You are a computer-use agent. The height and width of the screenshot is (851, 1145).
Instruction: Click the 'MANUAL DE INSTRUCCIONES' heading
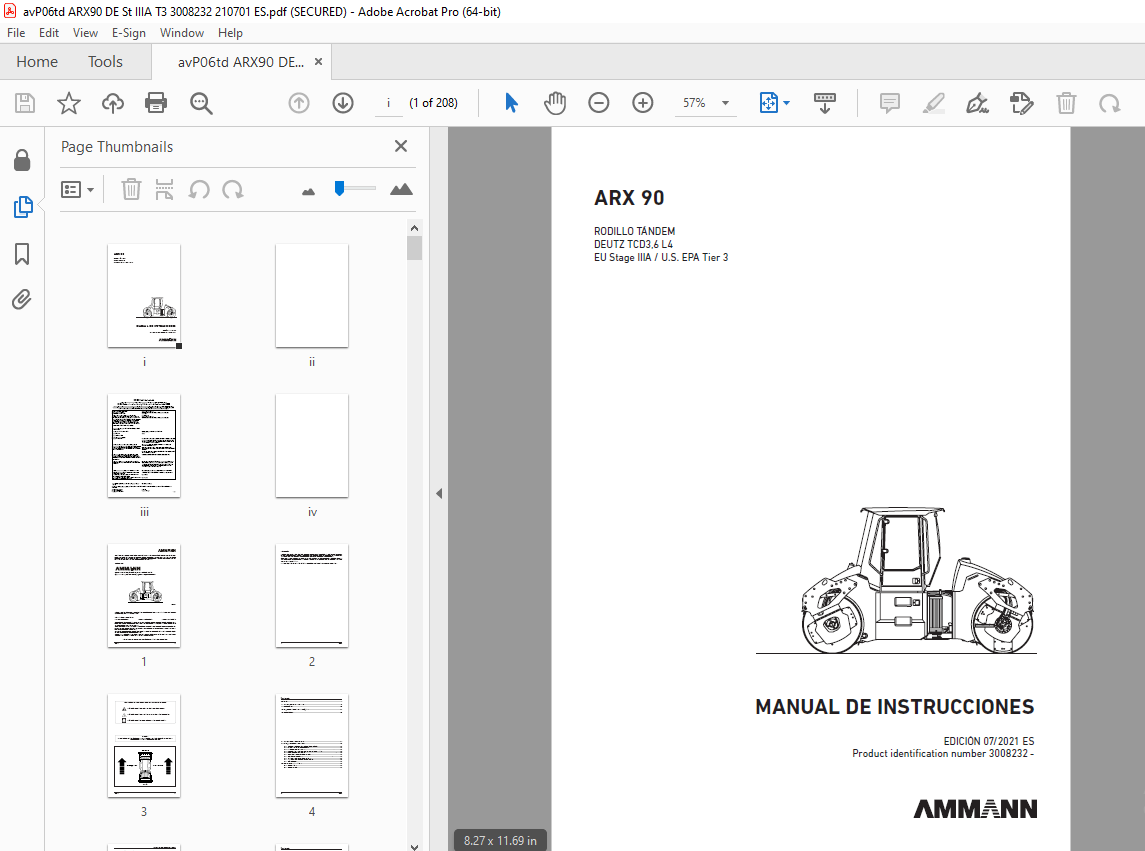(x=895, y=706)
